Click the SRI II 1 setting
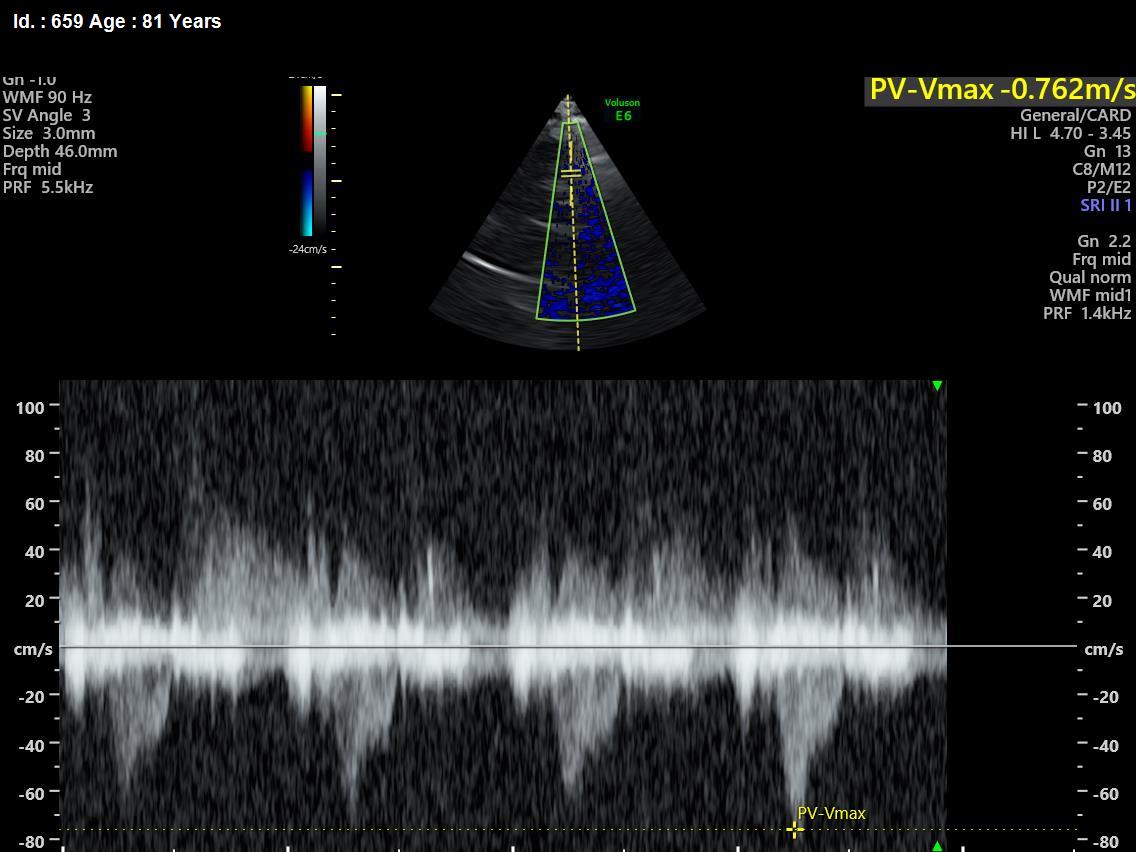Image resolution: width=1136 pixels, height=852 pixels. pos(1106,205)
